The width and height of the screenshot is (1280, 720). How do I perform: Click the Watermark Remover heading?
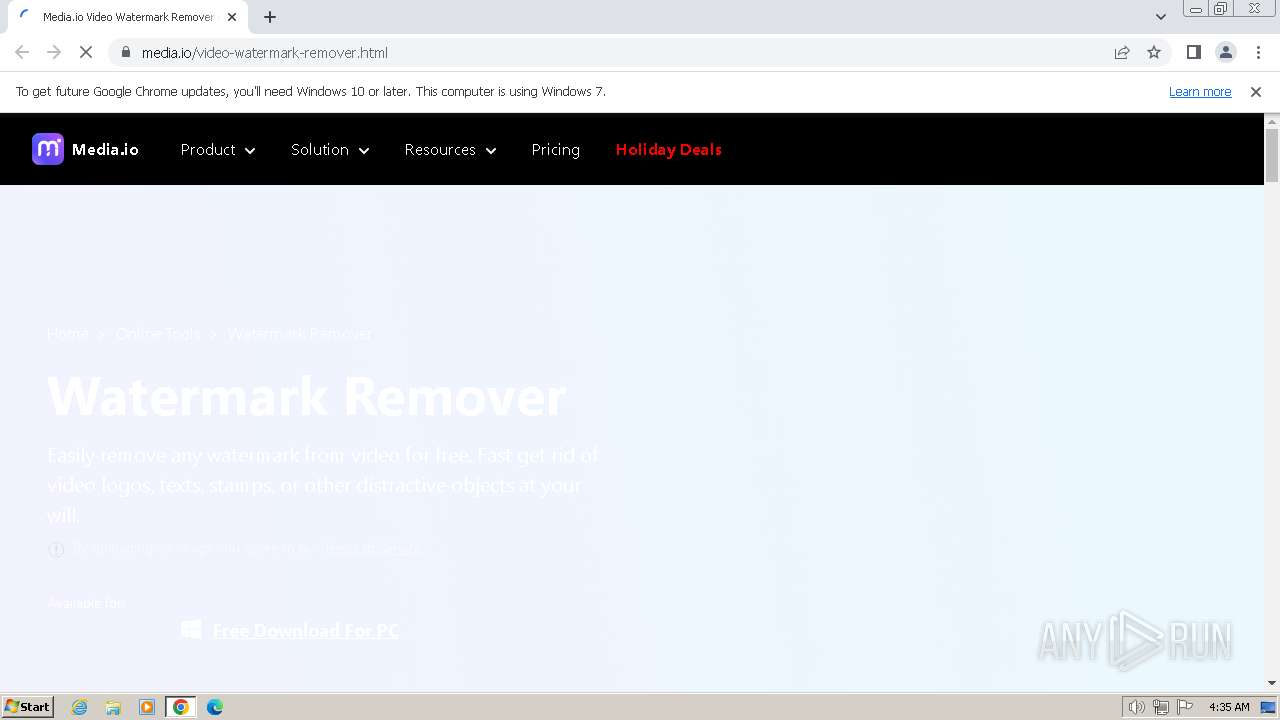pos(306,397)
